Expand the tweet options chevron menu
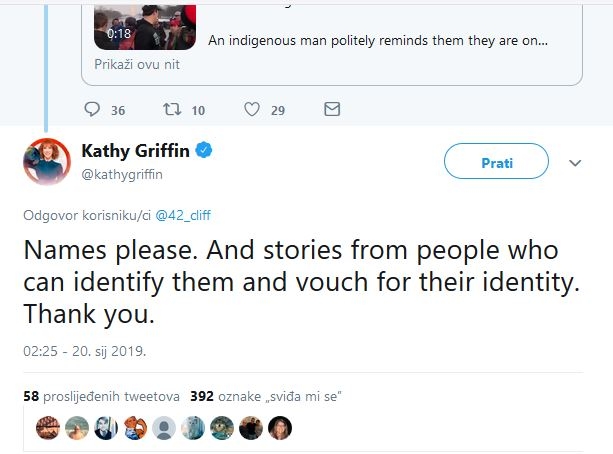Image resolution: width=613 pixels, height=454 pixels. [x=575, y=162]
